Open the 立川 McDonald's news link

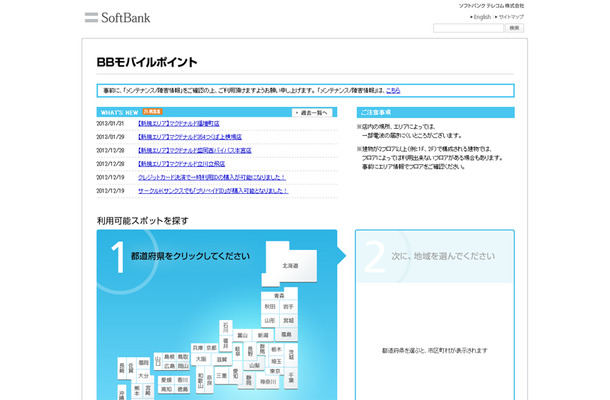181,164
